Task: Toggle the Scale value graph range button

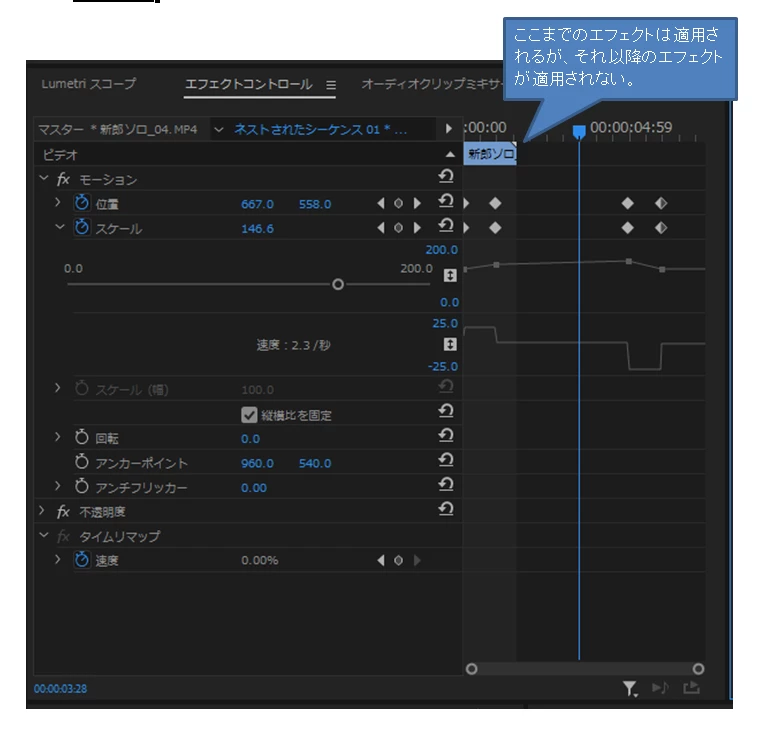Action: [x=450, y=275]
